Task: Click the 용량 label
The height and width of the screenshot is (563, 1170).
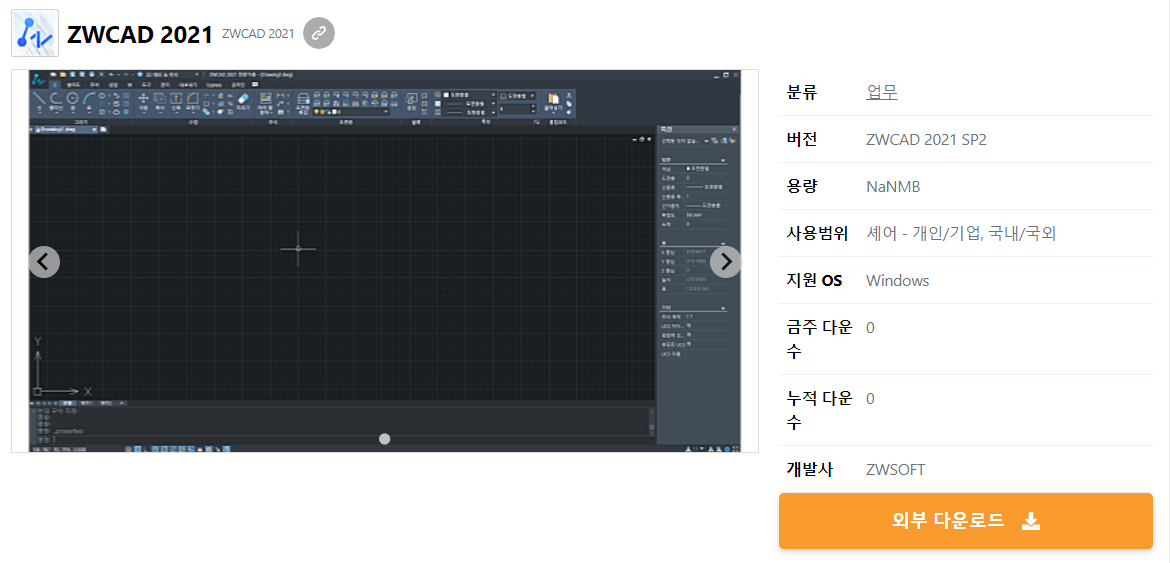Action: (x=802, y=186)
